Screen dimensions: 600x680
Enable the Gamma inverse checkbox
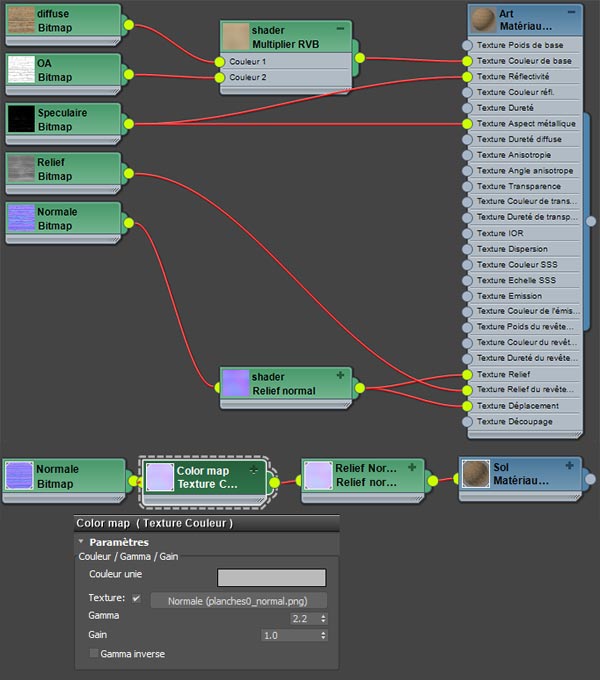(x=94, y=654)
